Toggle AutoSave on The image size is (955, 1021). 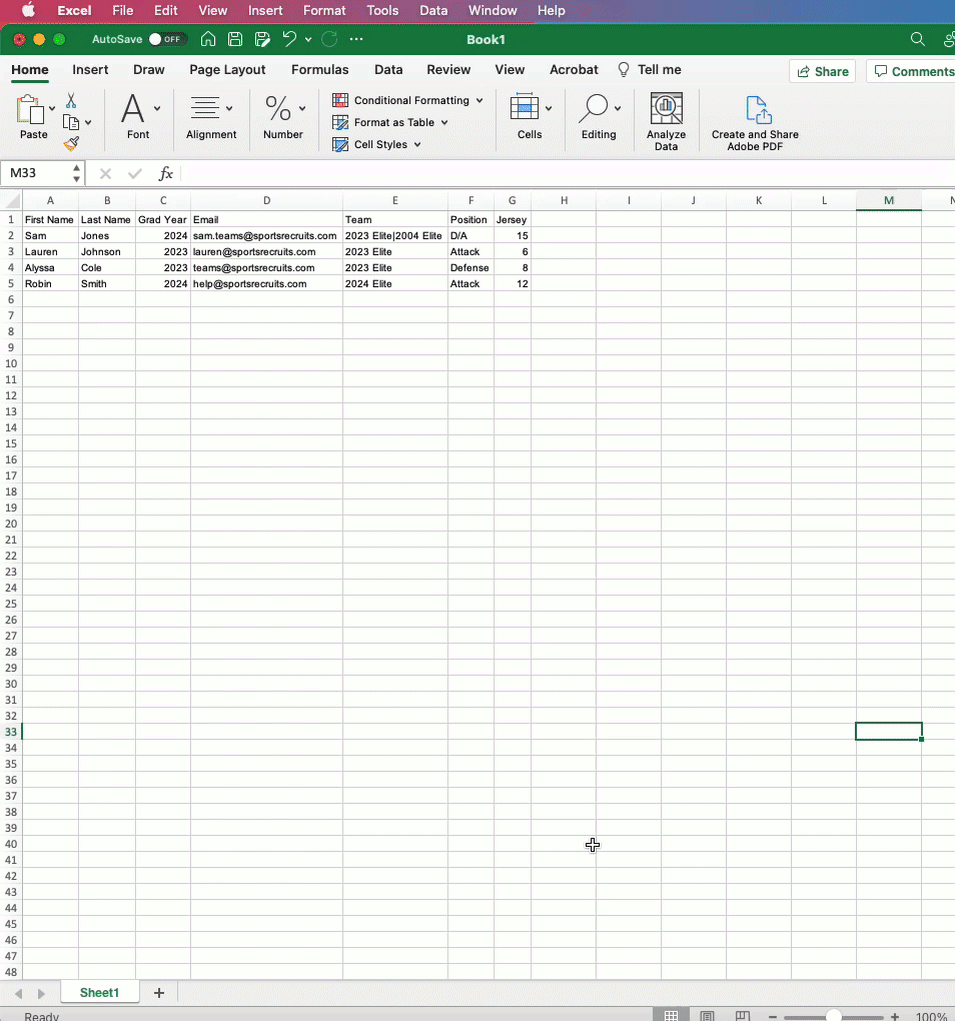pyautogui.click(x=167, y=39)
